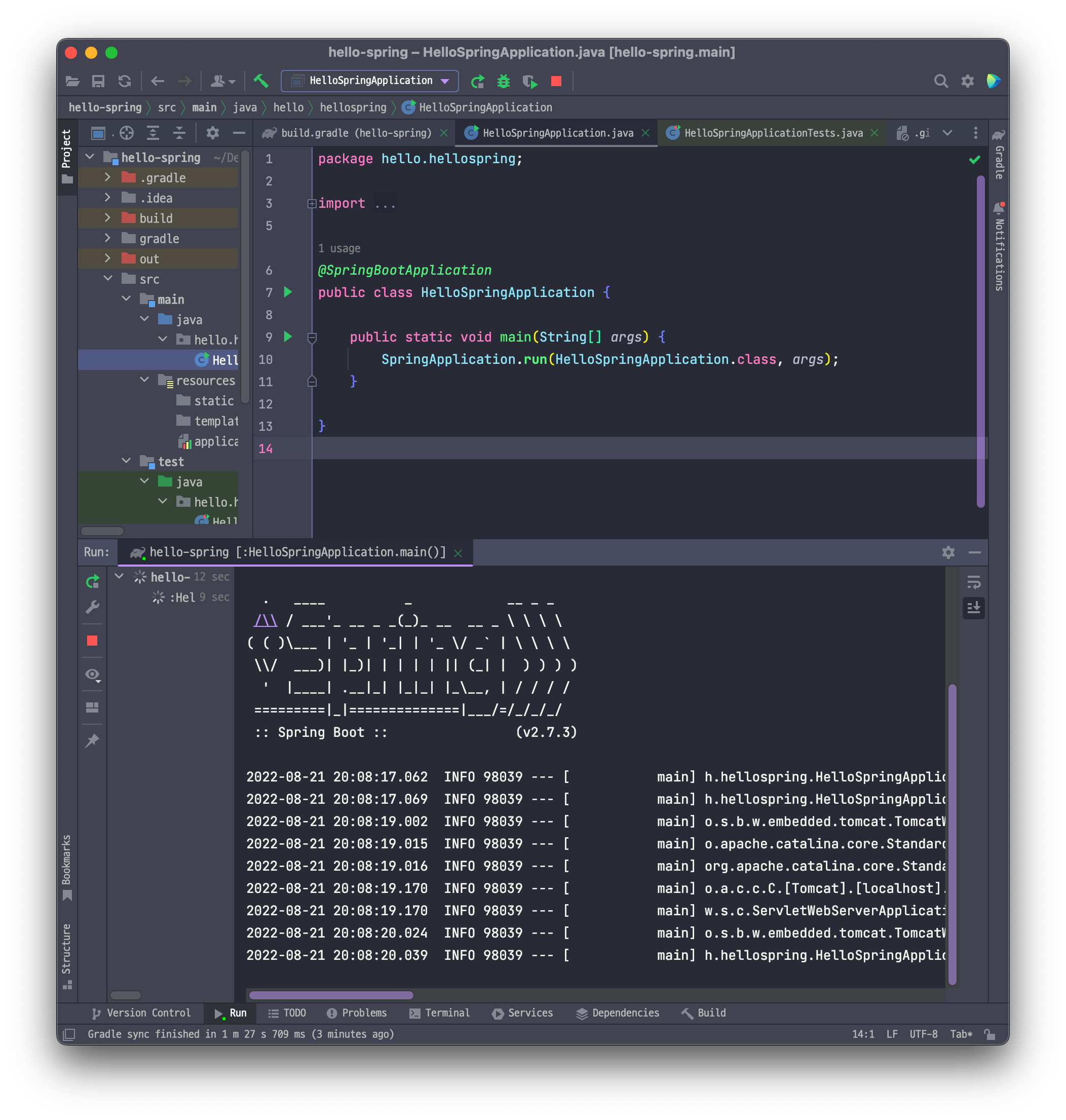Toggle scroll to end in the Run console
Image resolution: width=1066 pixels, height=1120 pixels.
click(973, 608)
